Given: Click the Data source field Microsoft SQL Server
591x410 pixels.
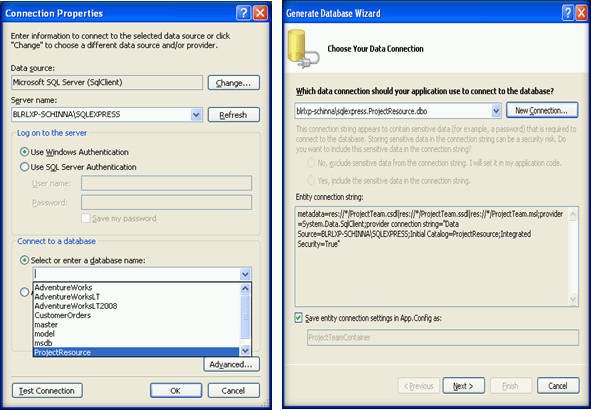Looking at the screenshot, I should pos(107,83).
